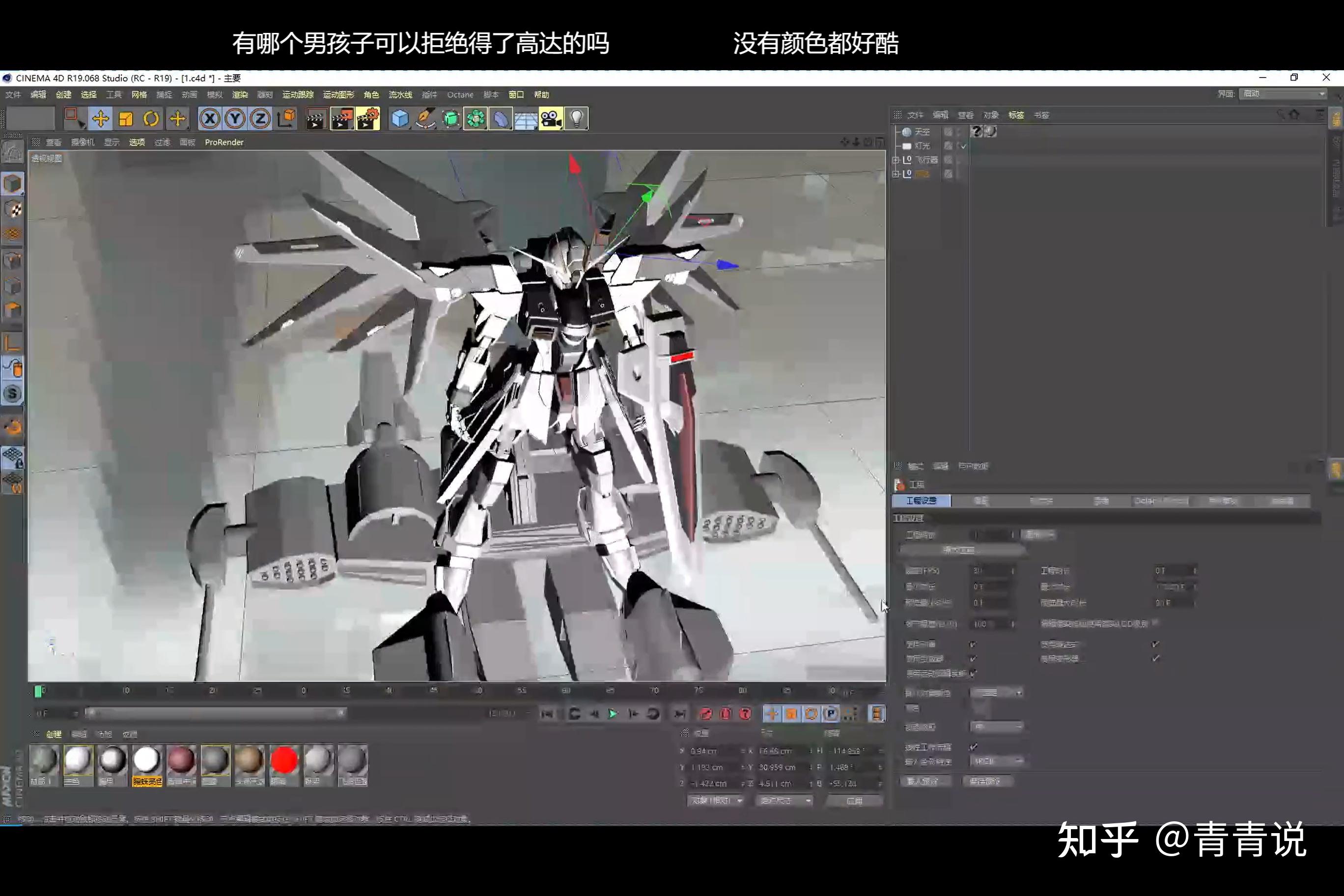1344x896 pixels.
Task: Select the Rotate tool
Action: [151, 119]
